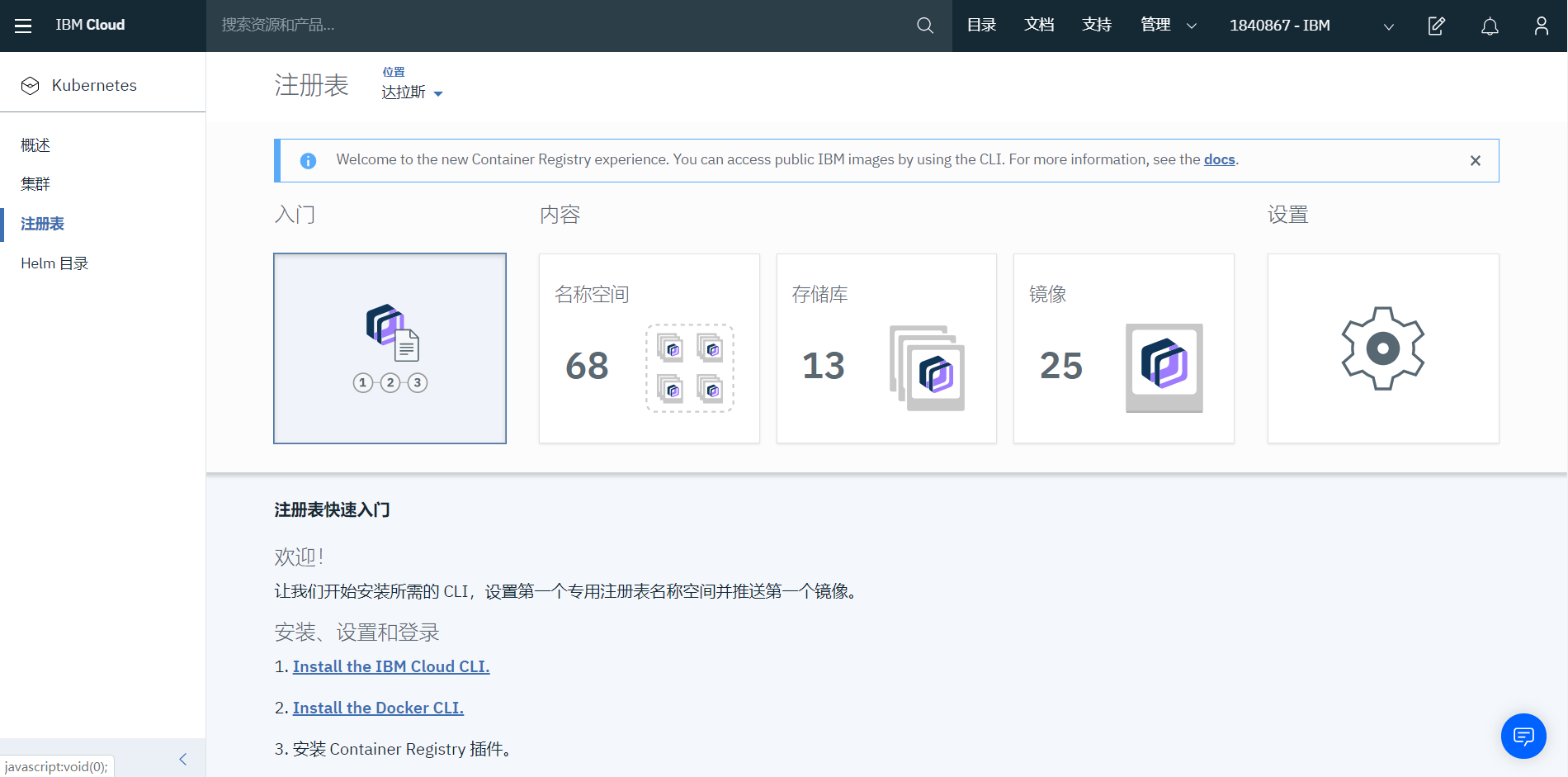
Task: Collapse the sidebar with the chevron
Action: point(183,759)
